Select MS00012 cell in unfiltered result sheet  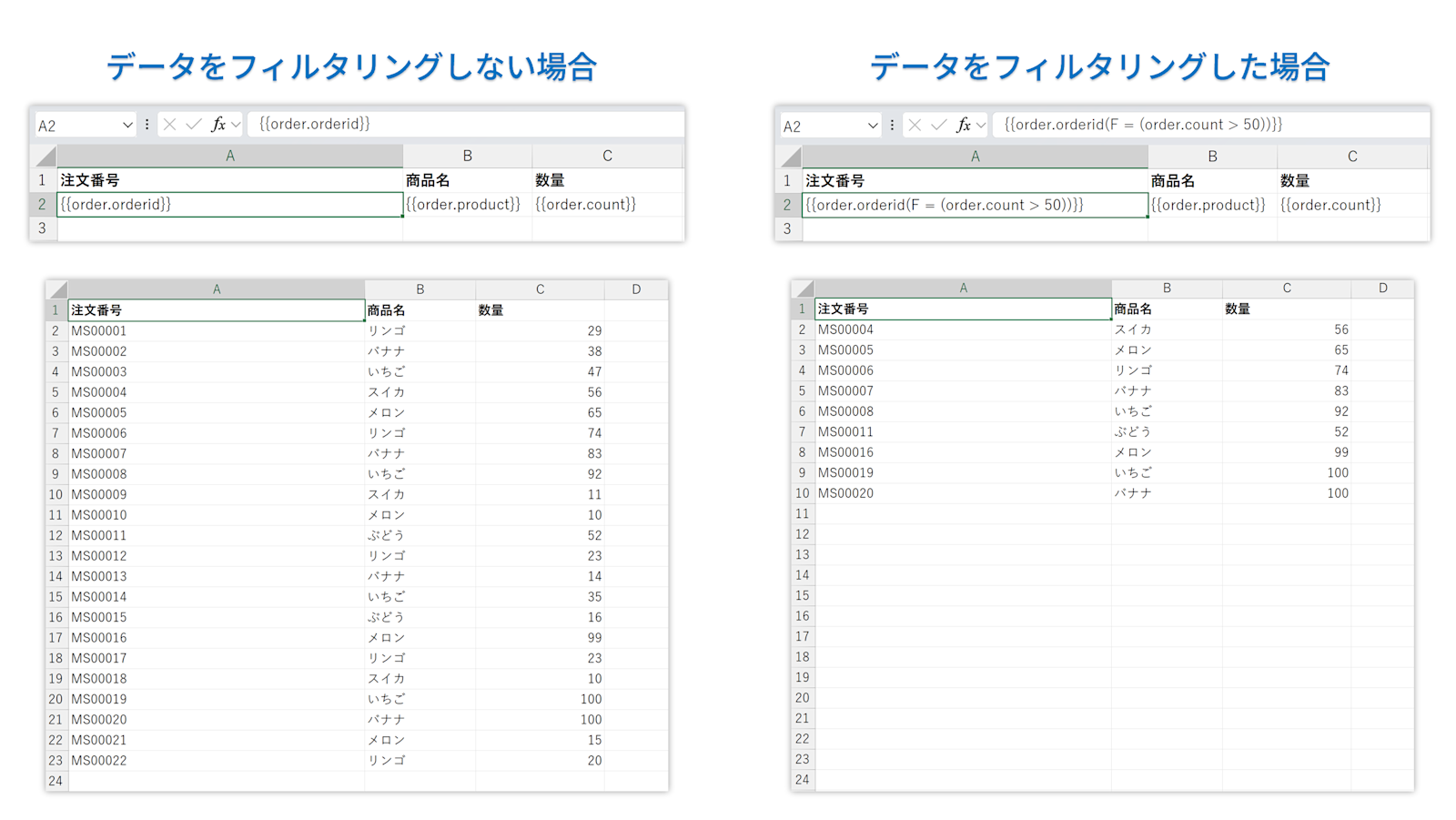click(217, 556)
